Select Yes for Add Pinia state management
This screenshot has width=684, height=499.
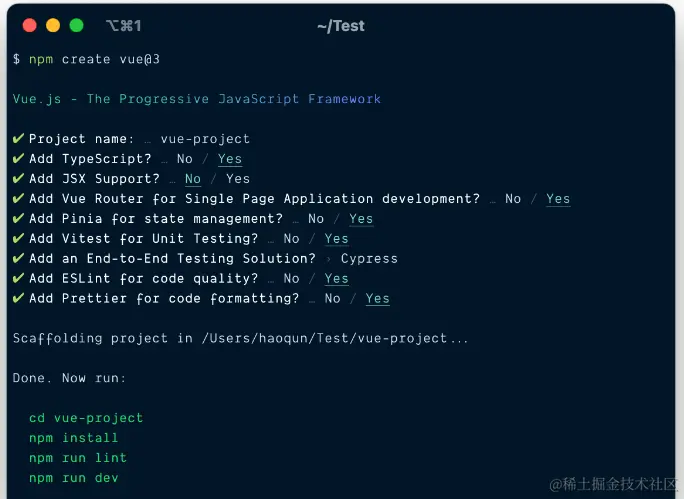pos(361,219)
